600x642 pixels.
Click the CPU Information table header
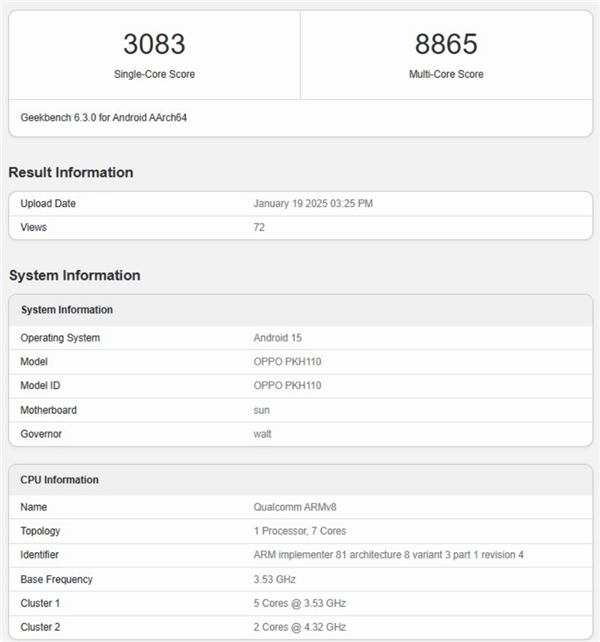[59, 480]
